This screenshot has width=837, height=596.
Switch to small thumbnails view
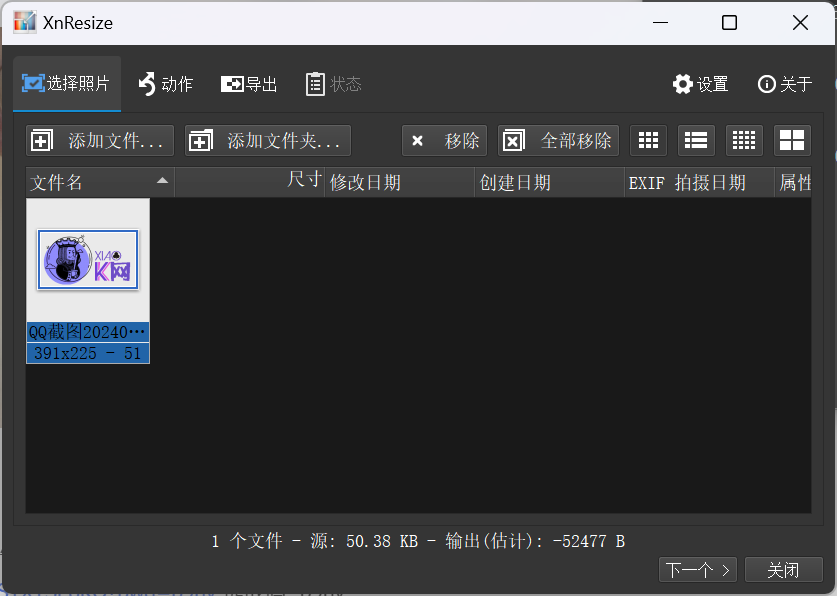pos(743,140)
